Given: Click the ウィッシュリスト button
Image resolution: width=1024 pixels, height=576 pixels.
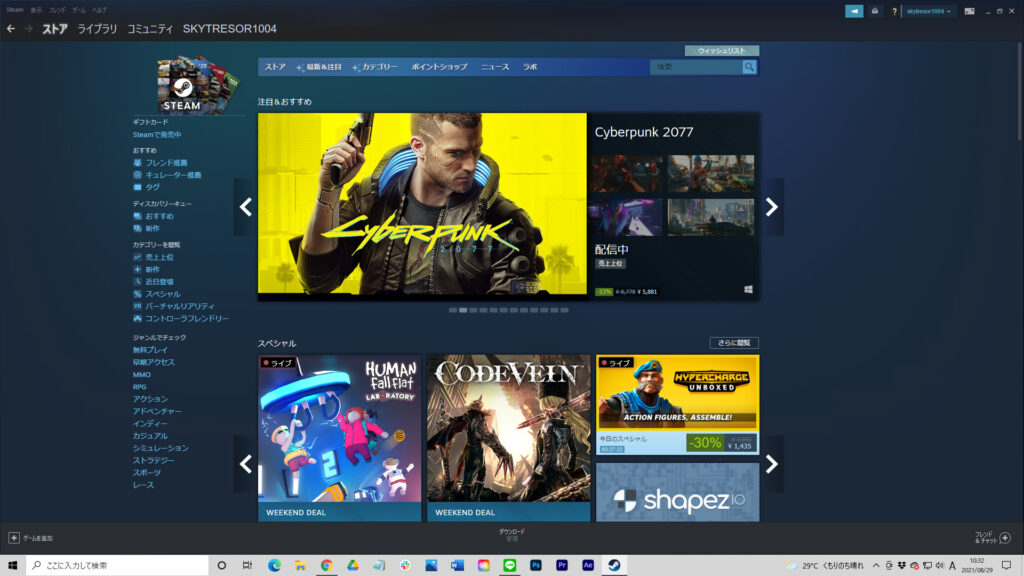Looking at the screenshot, I should [722, 50].
